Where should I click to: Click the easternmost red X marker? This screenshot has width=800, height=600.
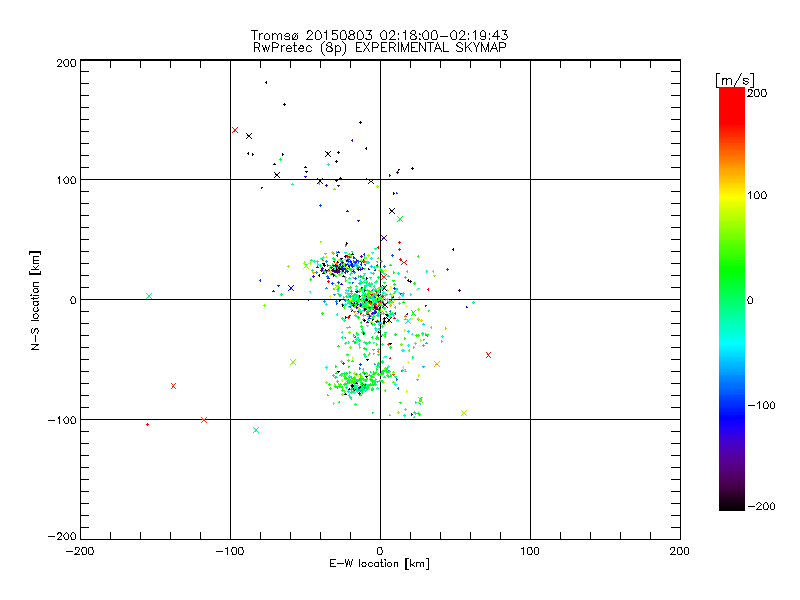coord(488,355)
